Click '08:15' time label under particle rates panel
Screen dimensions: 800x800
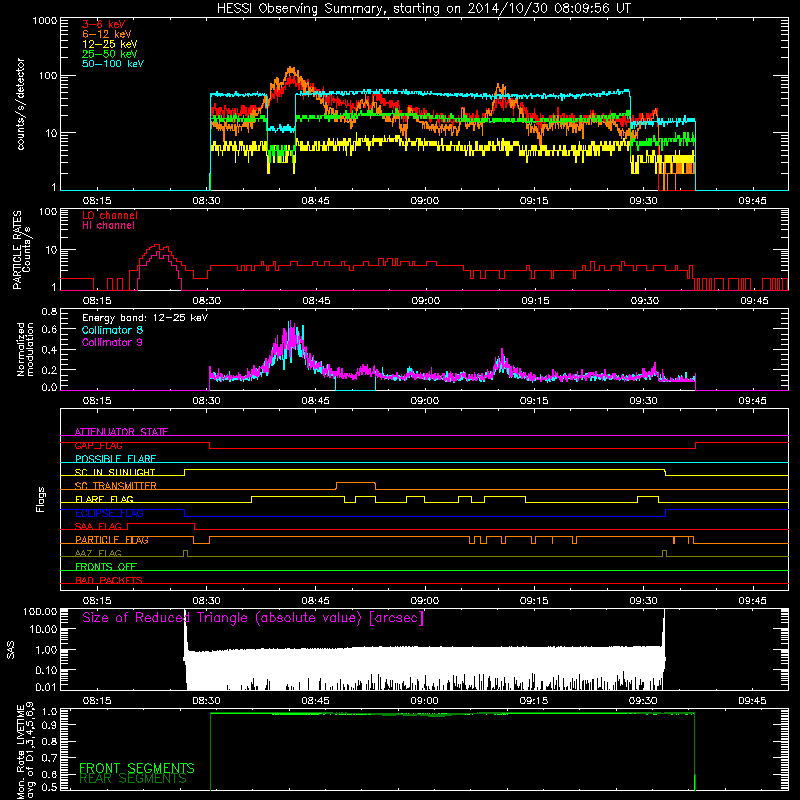click(97, 301)
